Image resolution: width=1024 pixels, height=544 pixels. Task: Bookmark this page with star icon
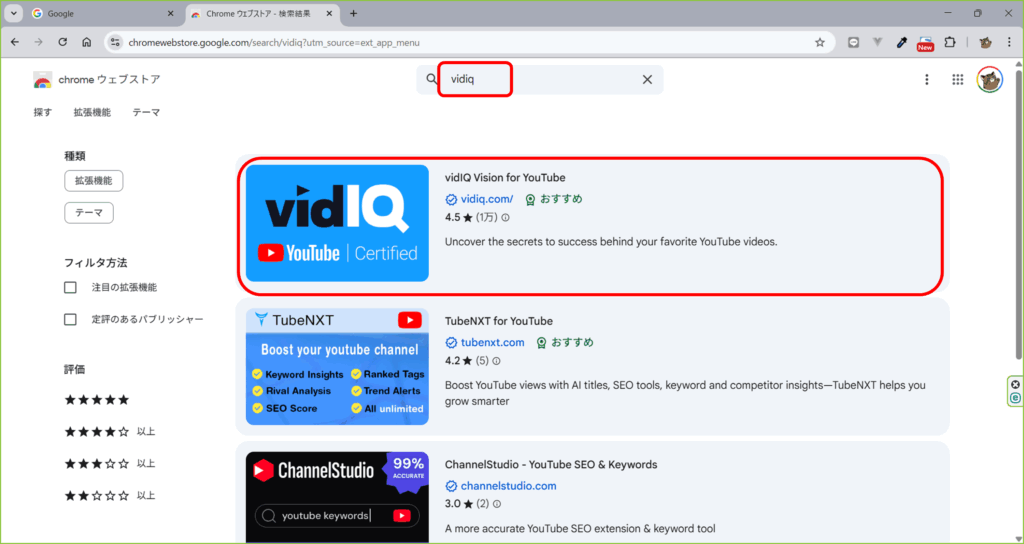(x=820, y=42)
